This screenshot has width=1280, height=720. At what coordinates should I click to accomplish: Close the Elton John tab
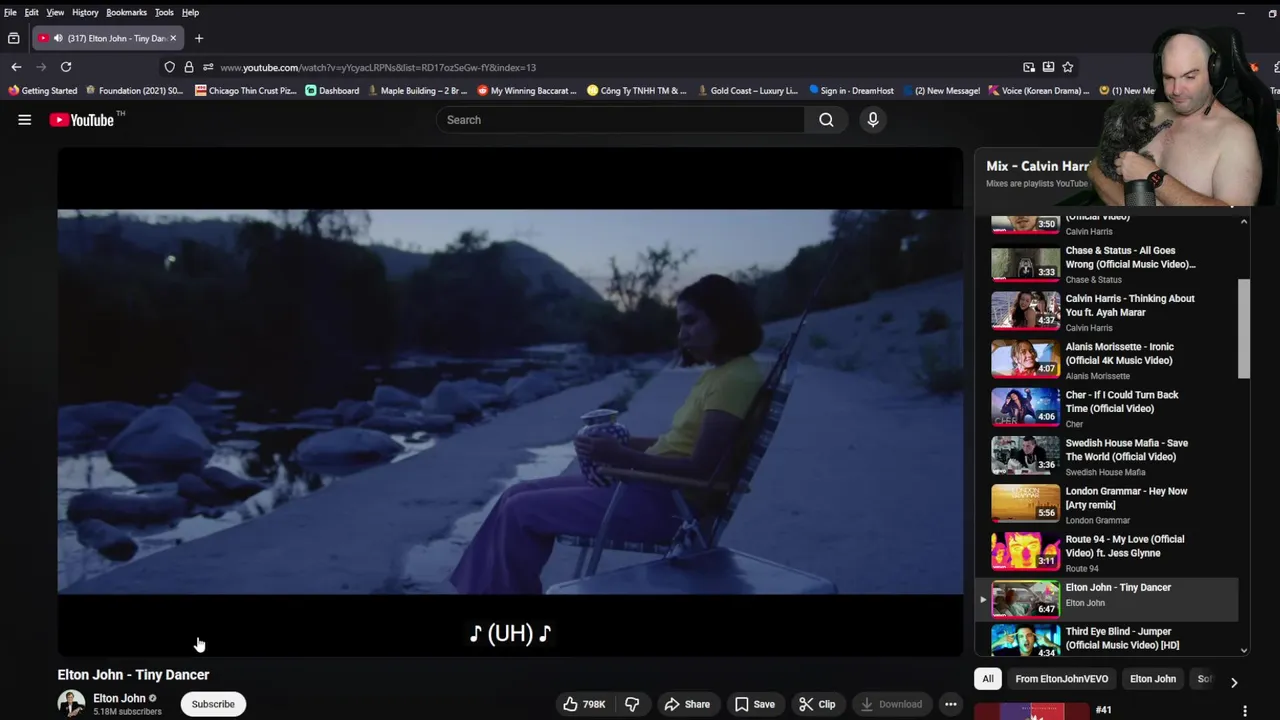tap(172, 38)
